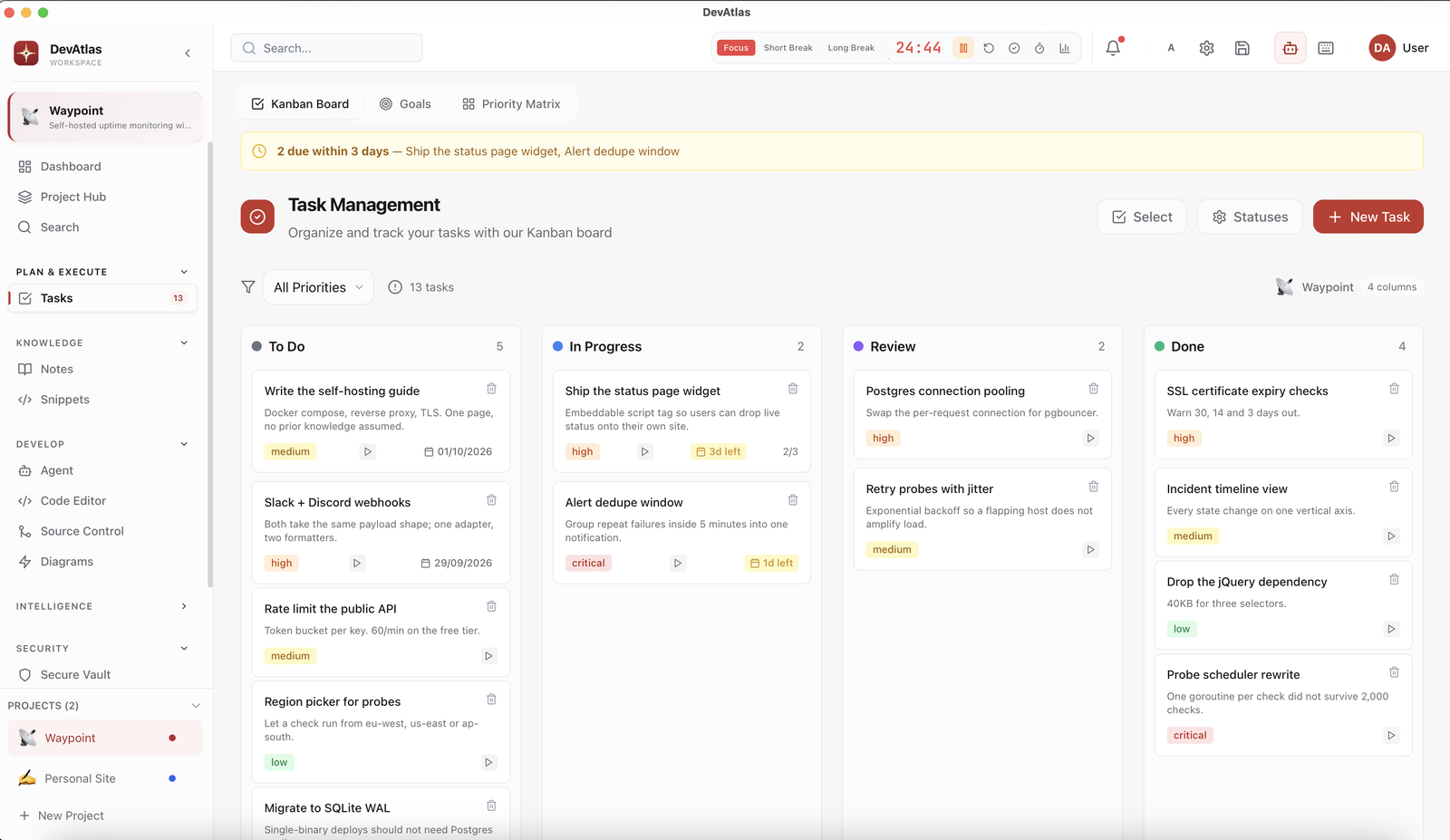Click the Select button

click(1142, 217)
